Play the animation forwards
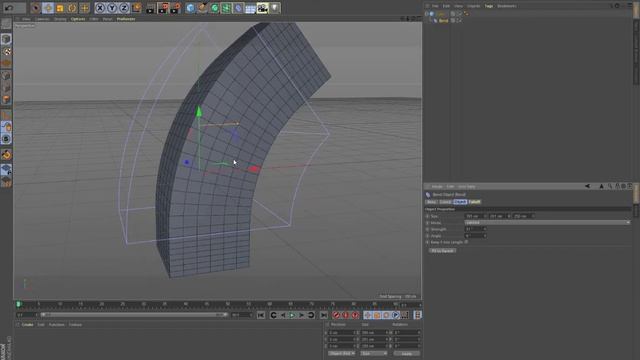 [x=292, y=315]
